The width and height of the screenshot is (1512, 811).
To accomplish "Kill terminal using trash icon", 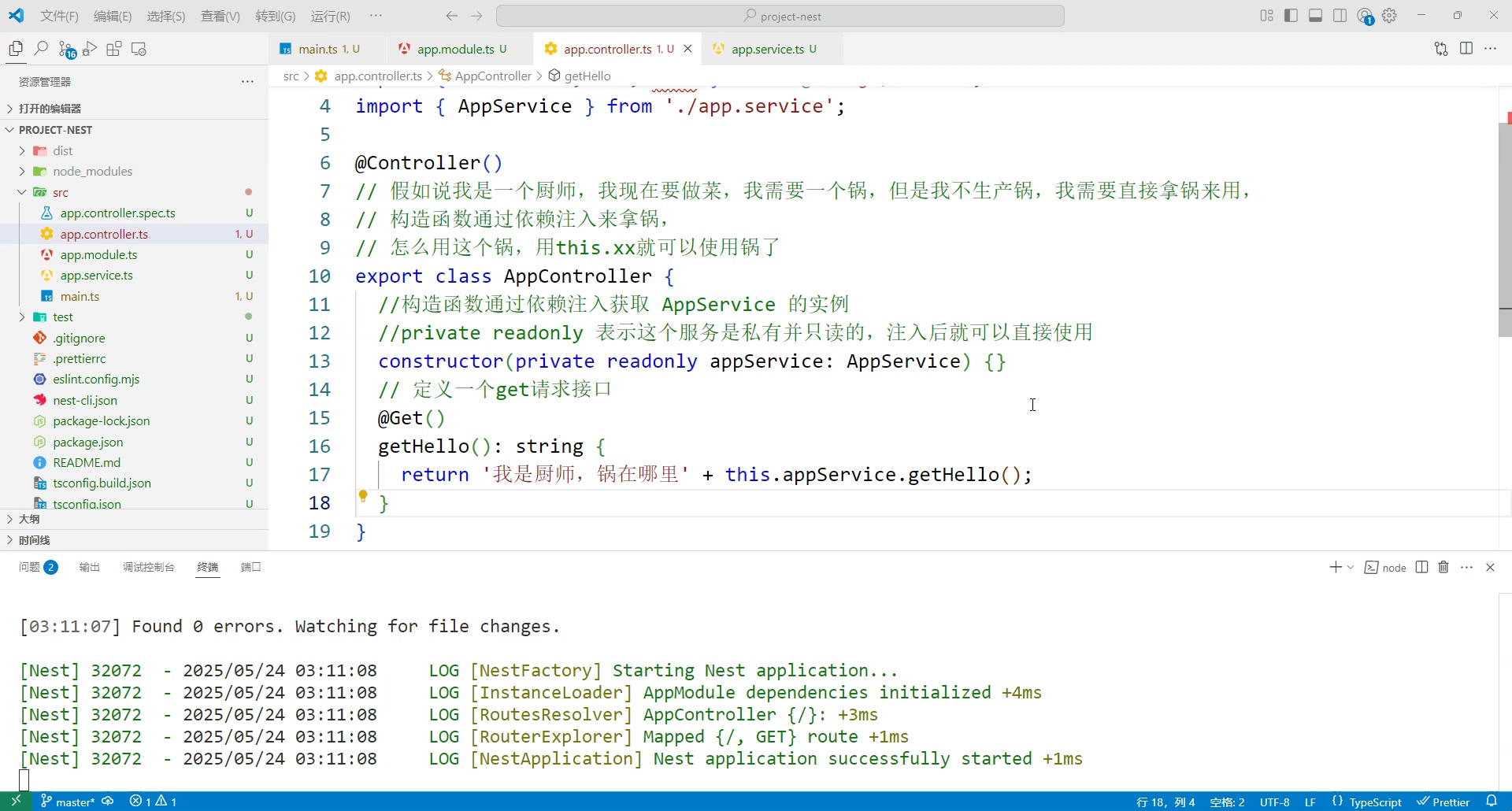I will [x=1443, y=567].
